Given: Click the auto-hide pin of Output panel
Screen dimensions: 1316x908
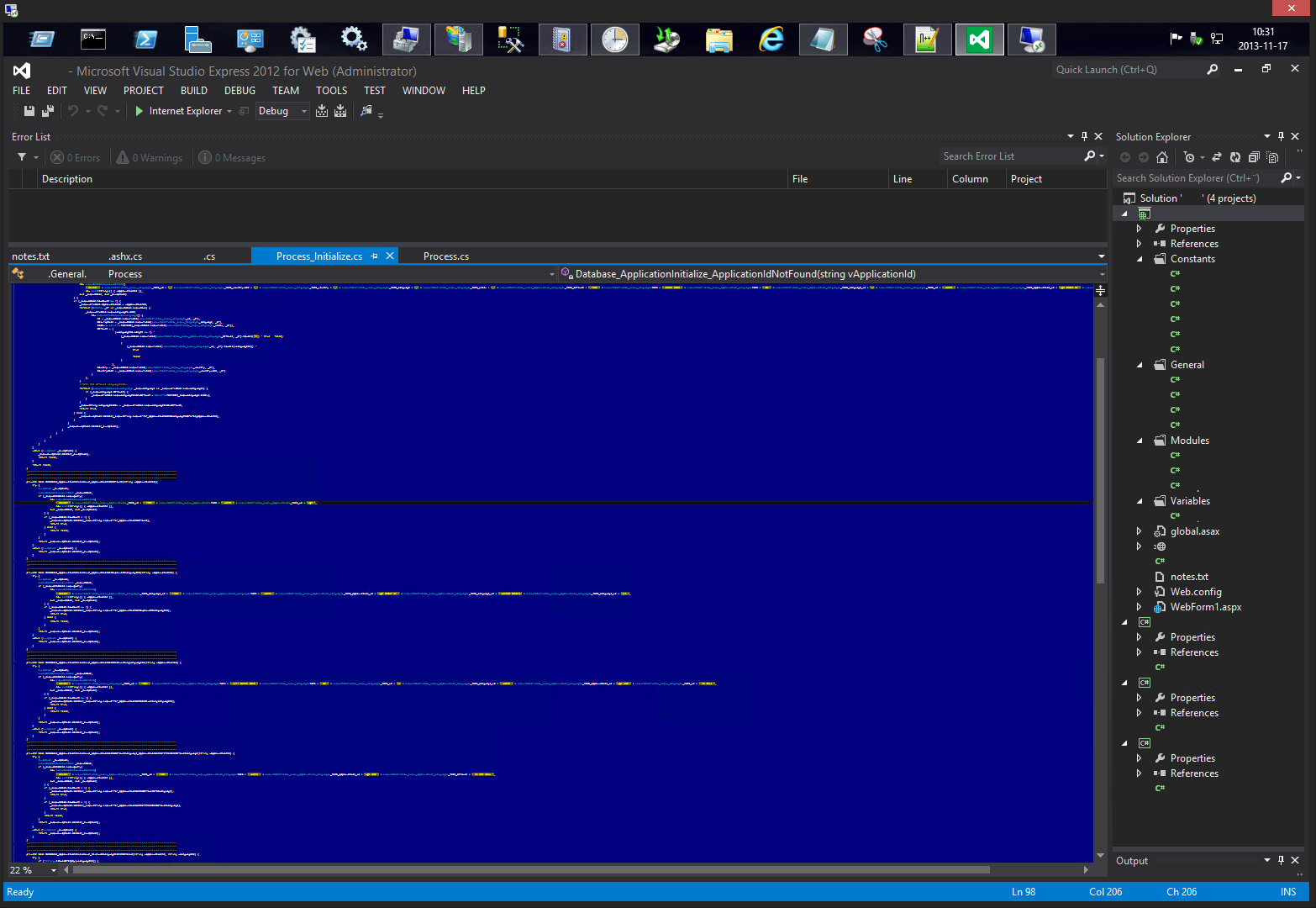Looking at the screenshot, I should pos(1281,860).
